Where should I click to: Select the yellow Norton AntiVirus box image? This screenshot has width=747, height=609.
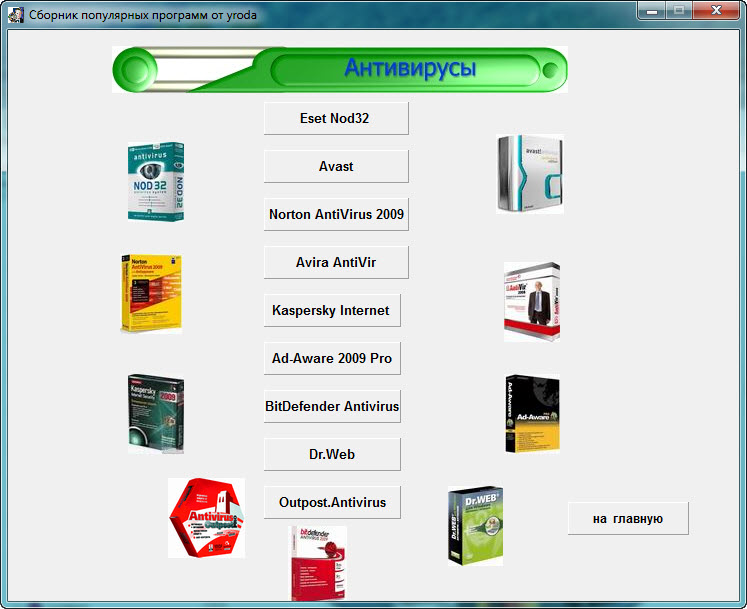tap(151, 294)
